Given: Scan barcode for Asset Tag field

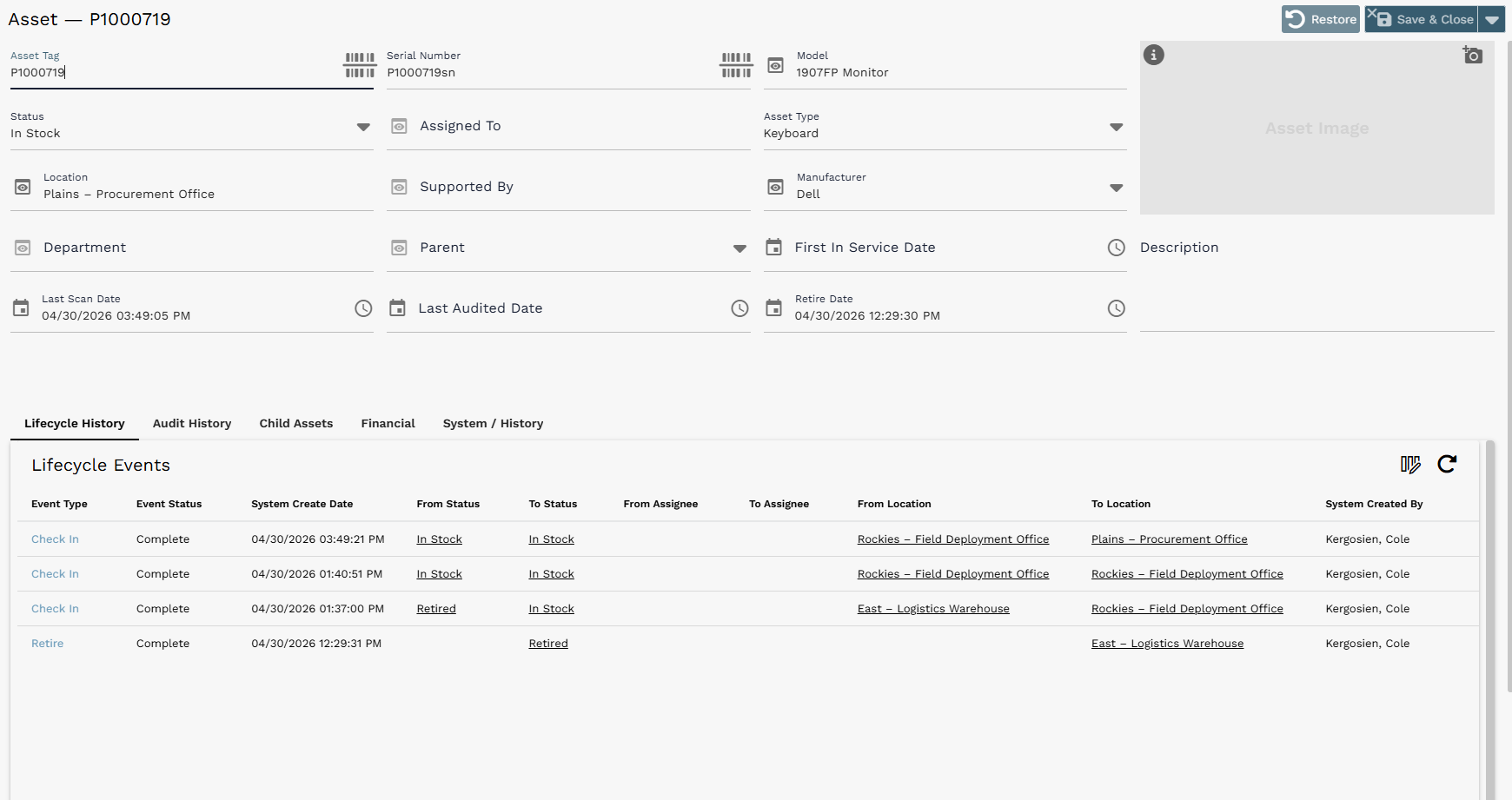Looking at the screenshot, I should click(360, 65).
